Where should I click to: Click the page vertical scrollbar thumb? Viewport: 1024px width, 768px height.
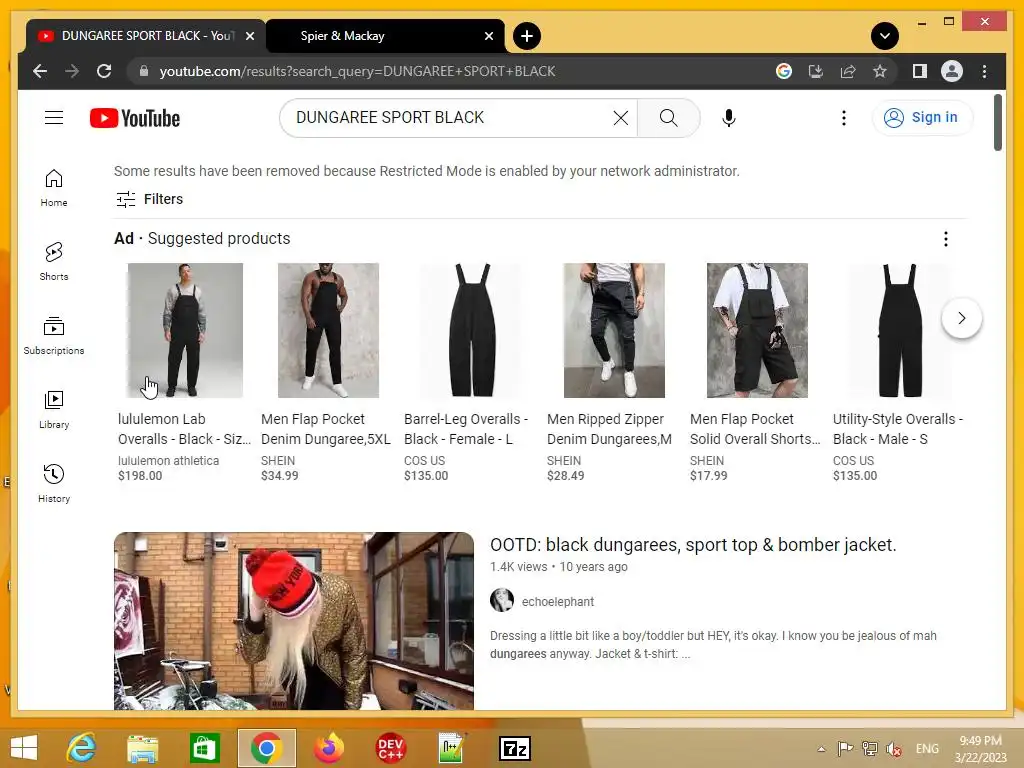coord(997,123)
